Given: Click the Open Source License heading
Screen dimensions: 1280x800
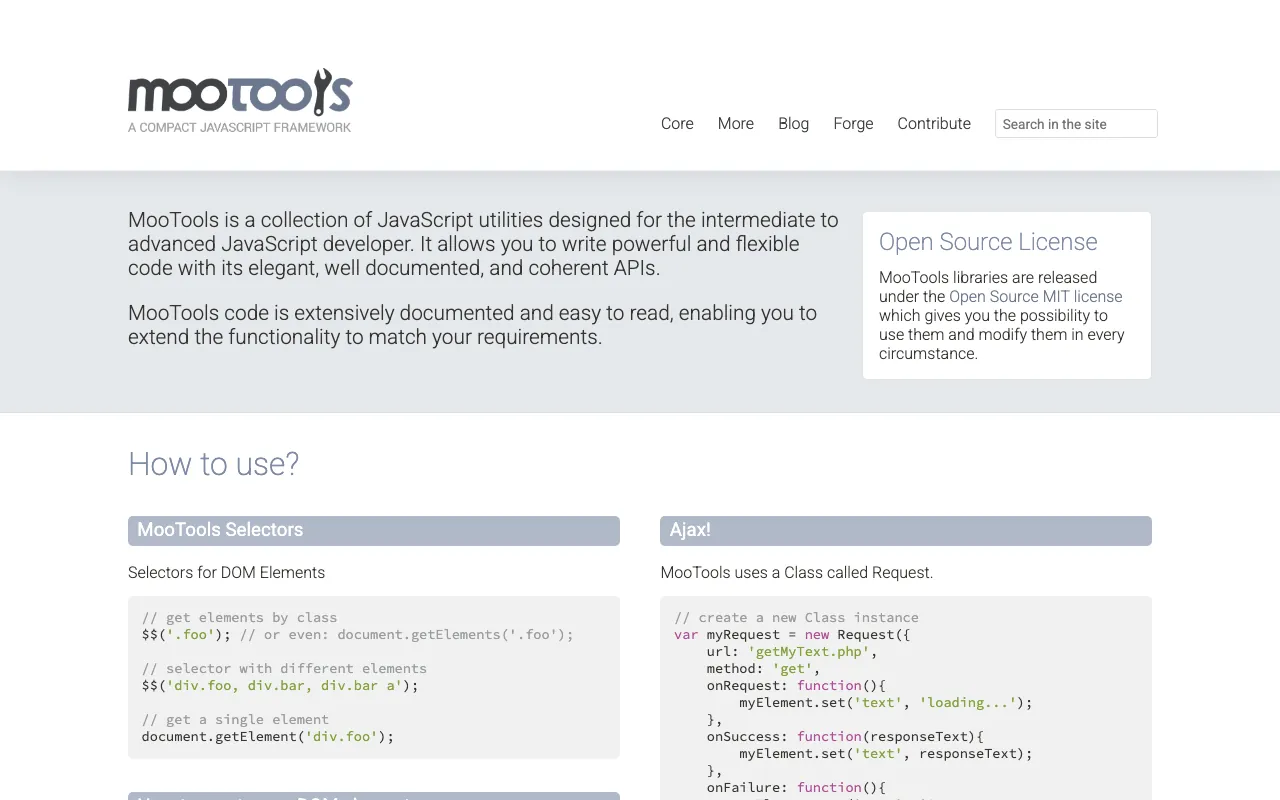Looking at the screenshot, I should pyautogui.click(x=988, y=242).
